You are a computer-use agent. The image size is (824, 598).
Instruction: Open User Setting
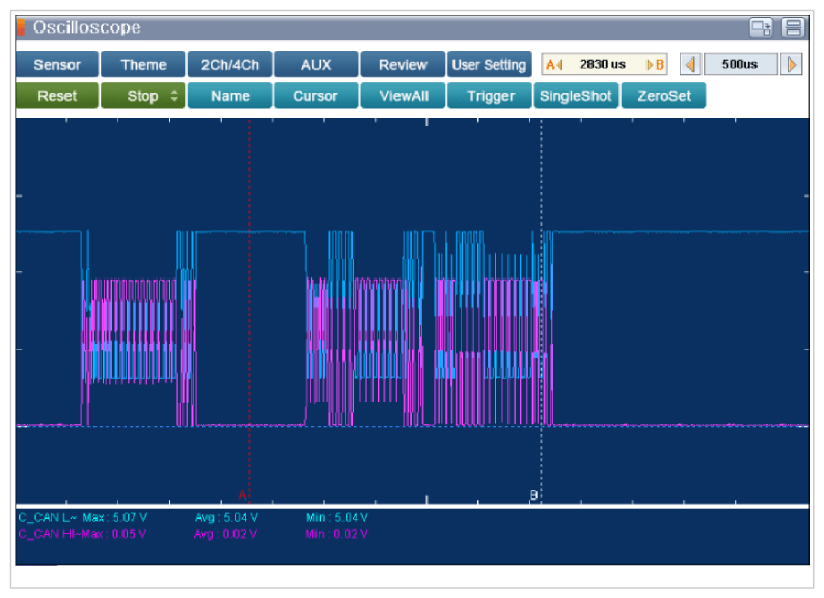489,65
